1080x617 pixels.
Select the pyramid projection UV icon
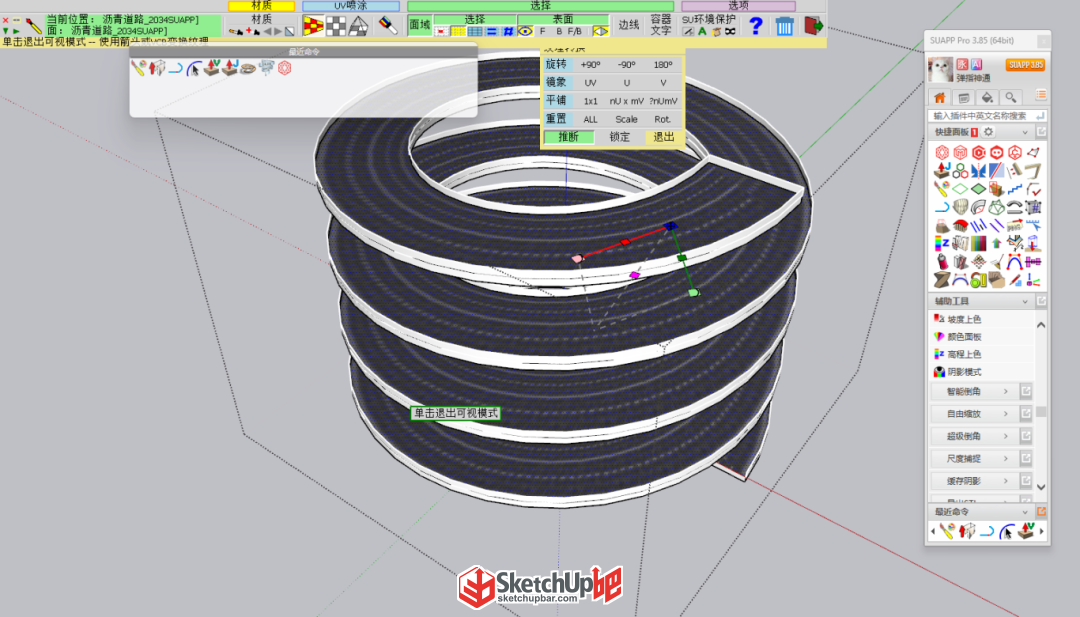[x=358, y=26]
